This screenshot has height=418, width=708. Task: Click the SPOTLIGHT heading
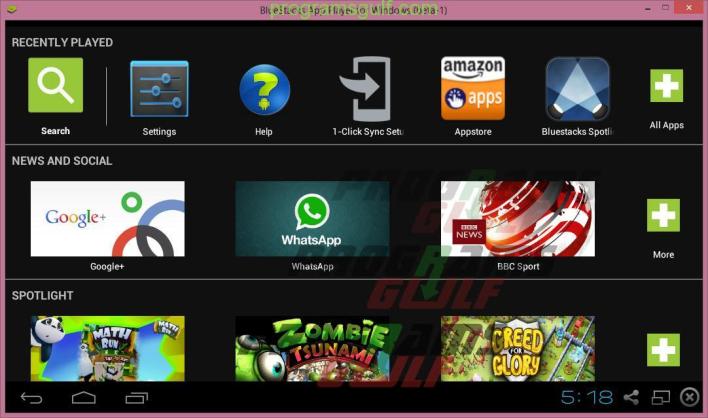(42, 296)
